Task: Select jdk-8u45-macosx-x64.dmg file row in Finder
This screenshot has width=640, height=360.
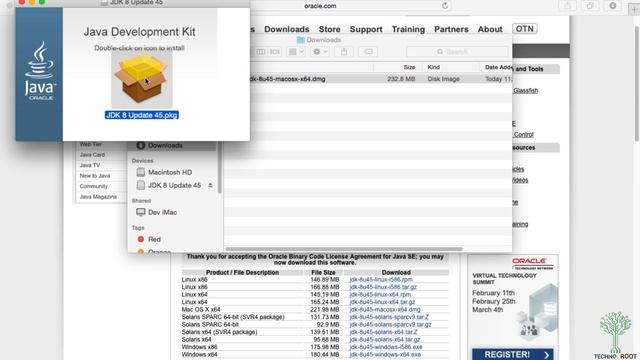Action: (x=369, y=79)
